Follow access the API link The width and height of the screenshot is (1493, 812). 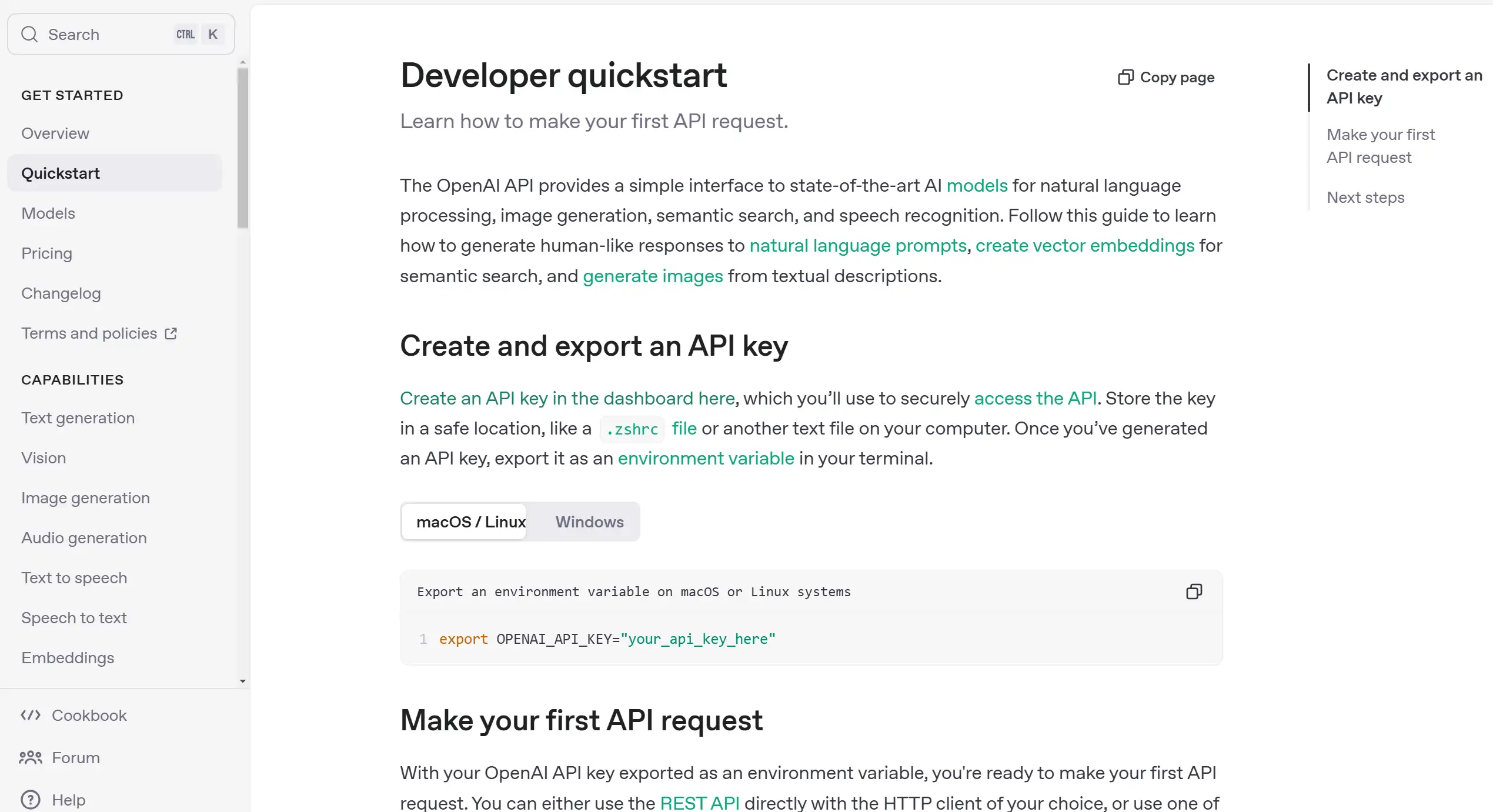click(1036, 398)
